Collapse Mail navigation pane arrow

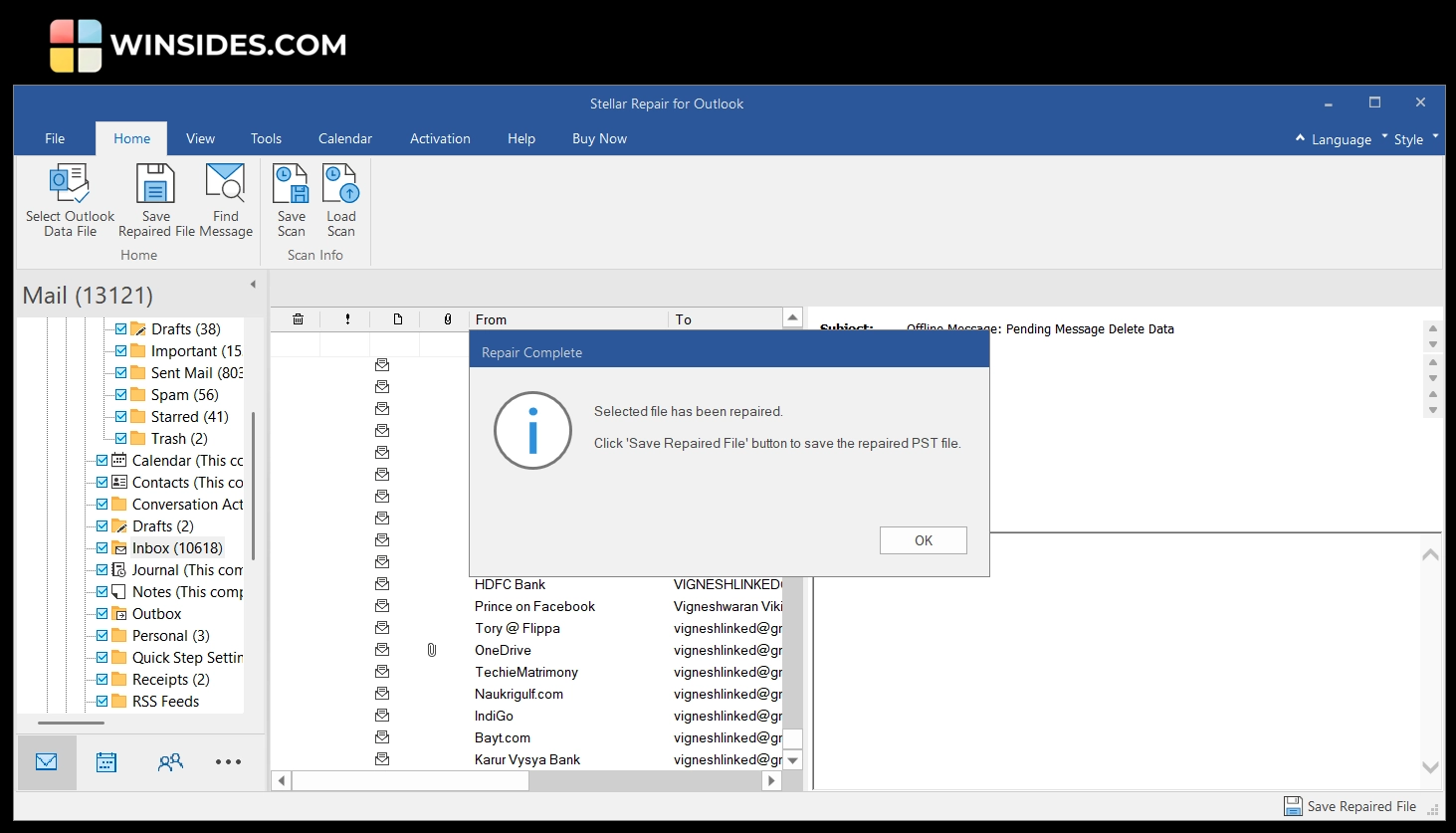253,285
